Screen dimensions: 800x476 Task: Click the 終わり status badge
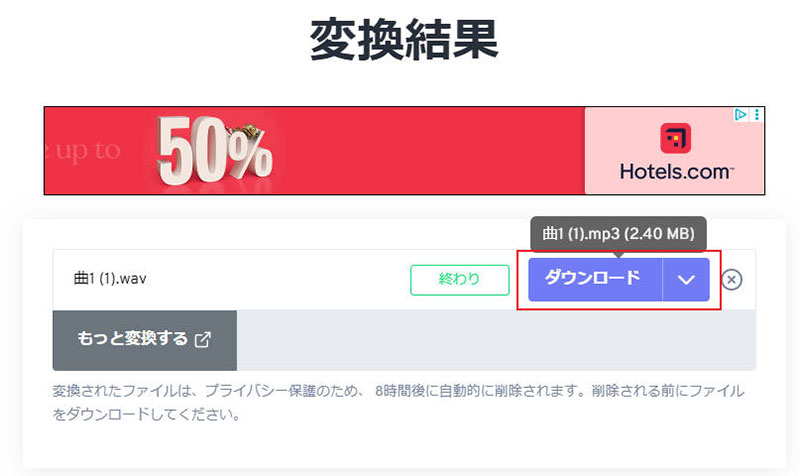[x=460, y=280]
